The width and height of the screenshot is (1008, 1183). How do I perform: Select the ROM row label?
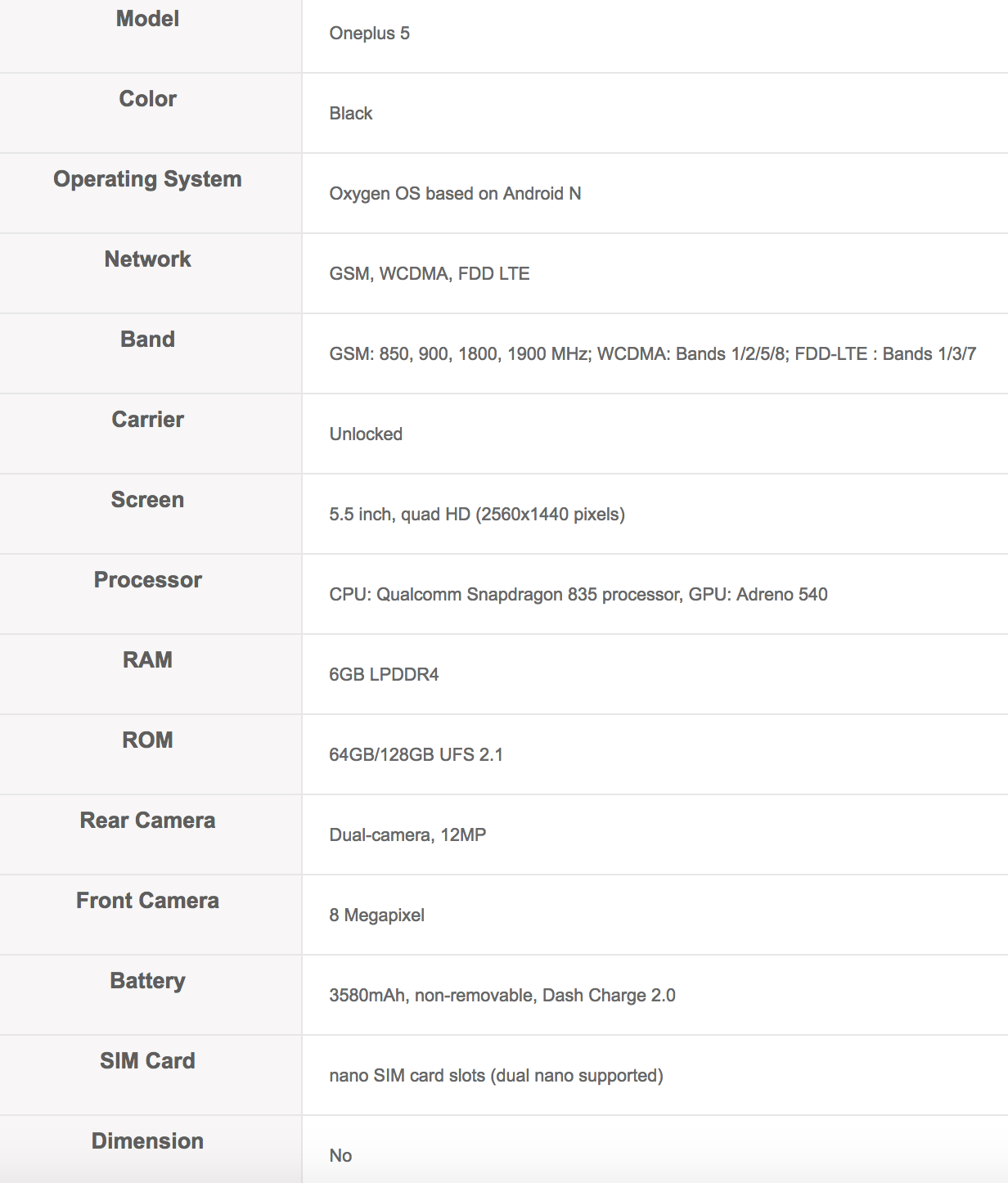click(x=147, y=740)
